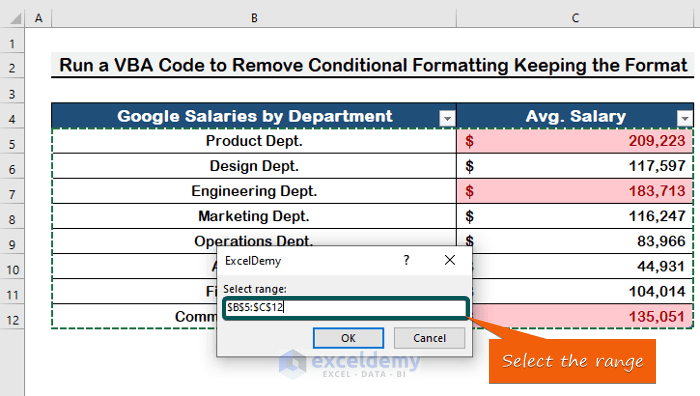700x396 pixels.
Task: Click the Design Dept. cell
Action: (254, 166)
